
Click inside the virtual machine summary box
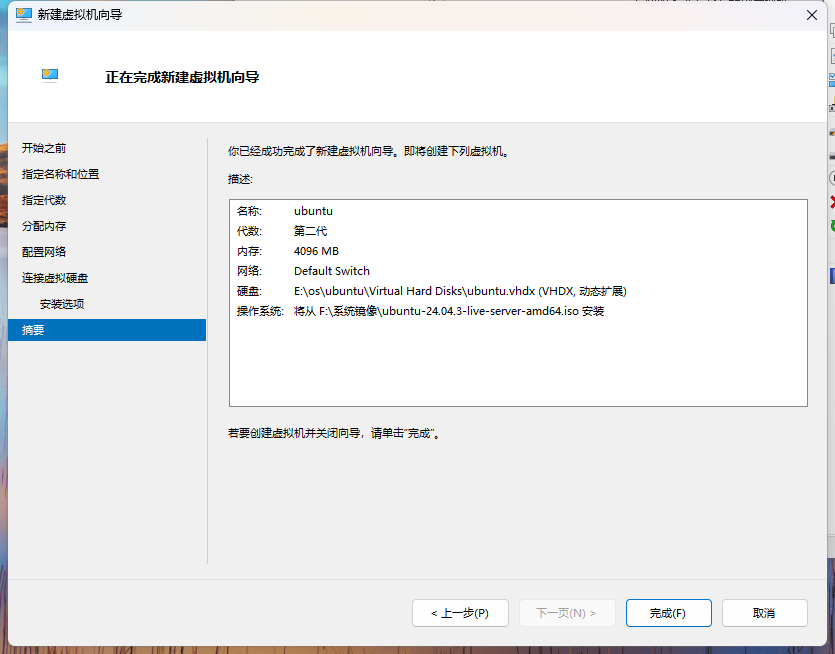(517, 300)
